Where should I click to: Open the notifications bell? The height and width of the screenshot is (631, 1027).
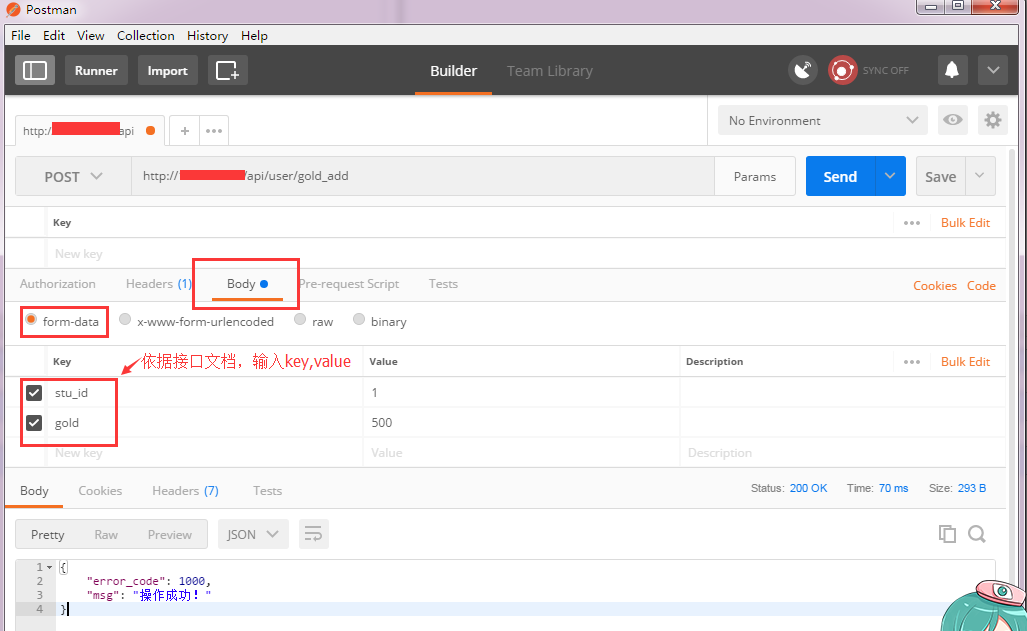952,70
